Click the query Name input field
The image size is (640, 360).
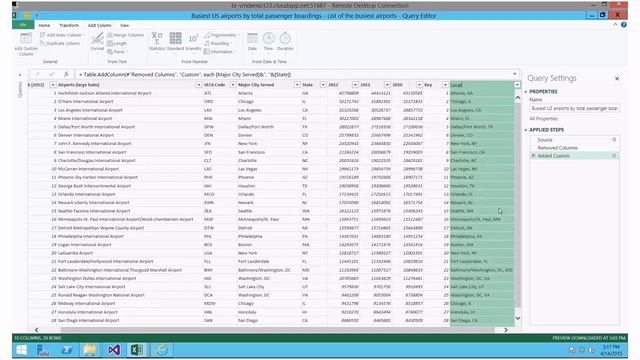(574, 108)
